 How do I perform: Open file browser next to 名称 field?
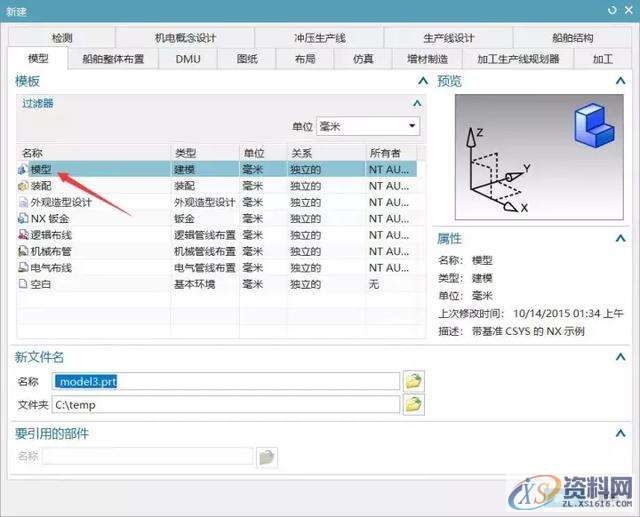click(x=413, y=381)
